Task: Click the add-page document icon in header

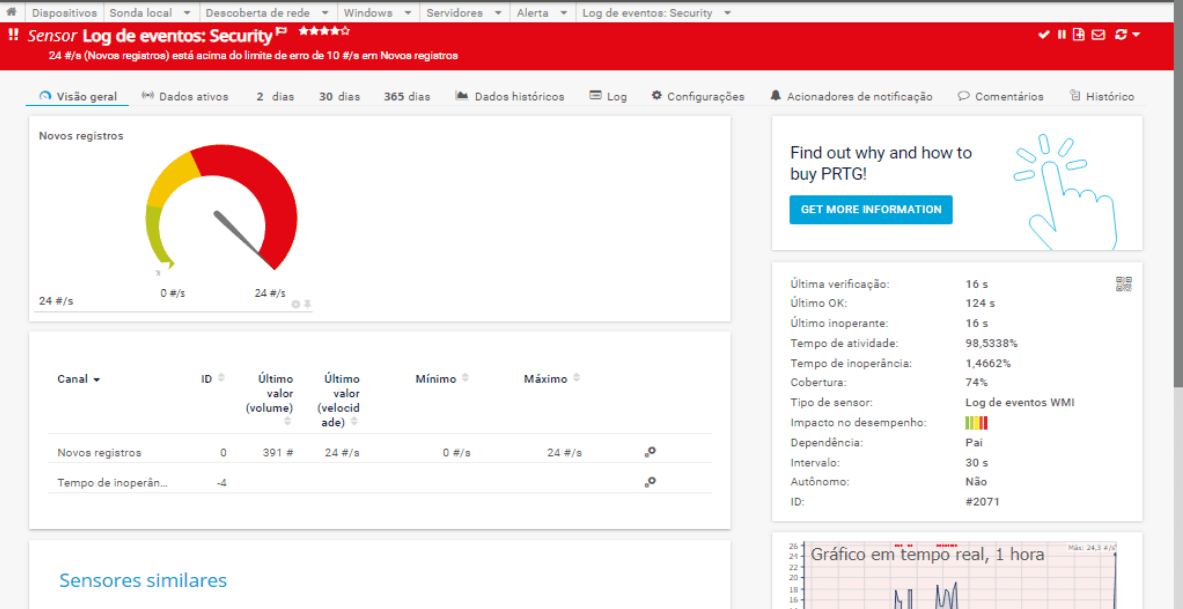Action: pyautogui.click(x=1080, y=35)
